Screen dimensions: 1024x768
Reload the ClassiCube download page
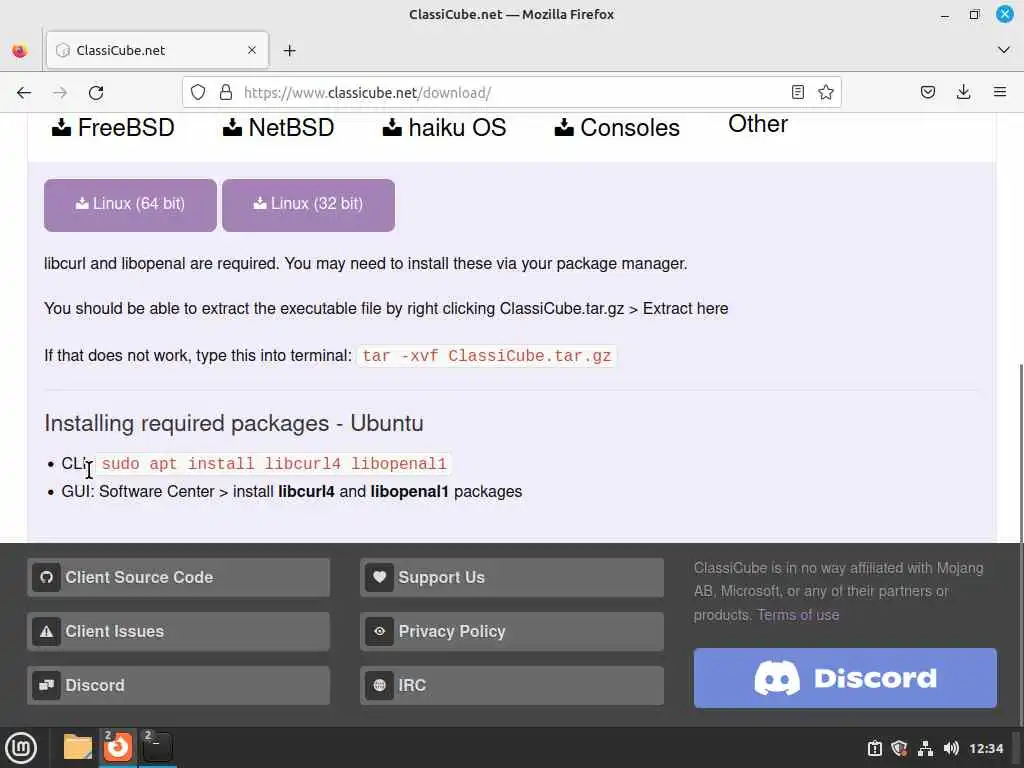[x=96, y=93]
